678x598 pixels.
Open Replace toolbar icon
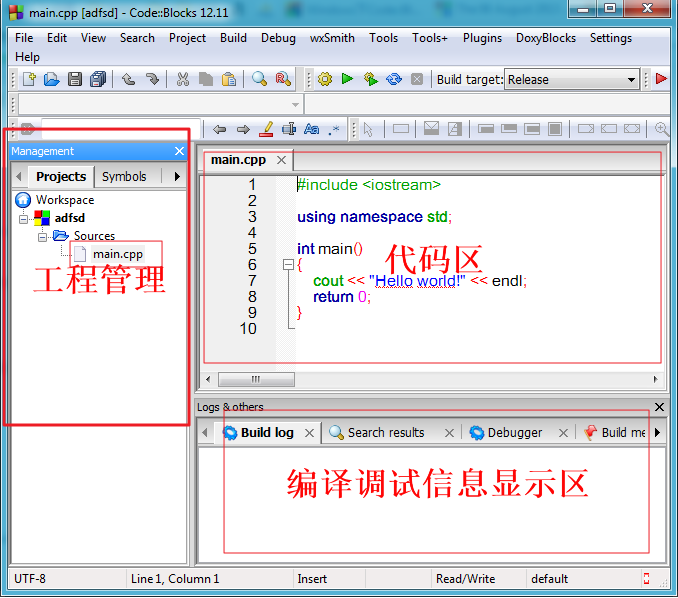283,79
